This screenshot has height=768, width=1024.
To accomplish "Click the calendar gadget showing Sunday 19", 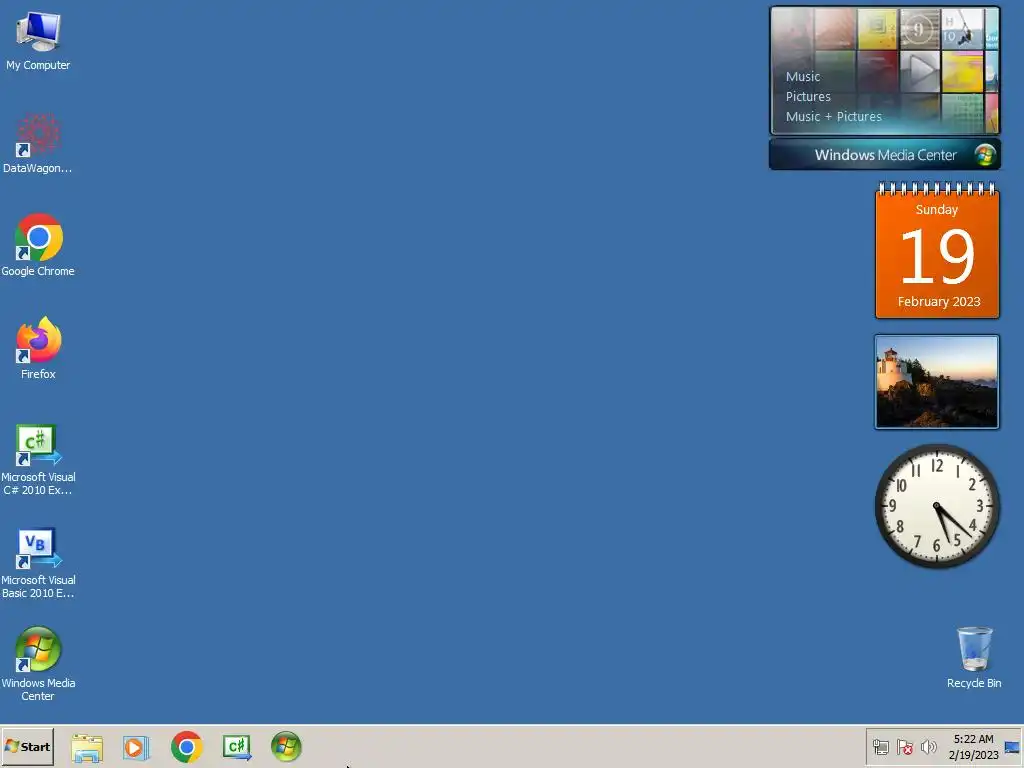I will point(937,251).
